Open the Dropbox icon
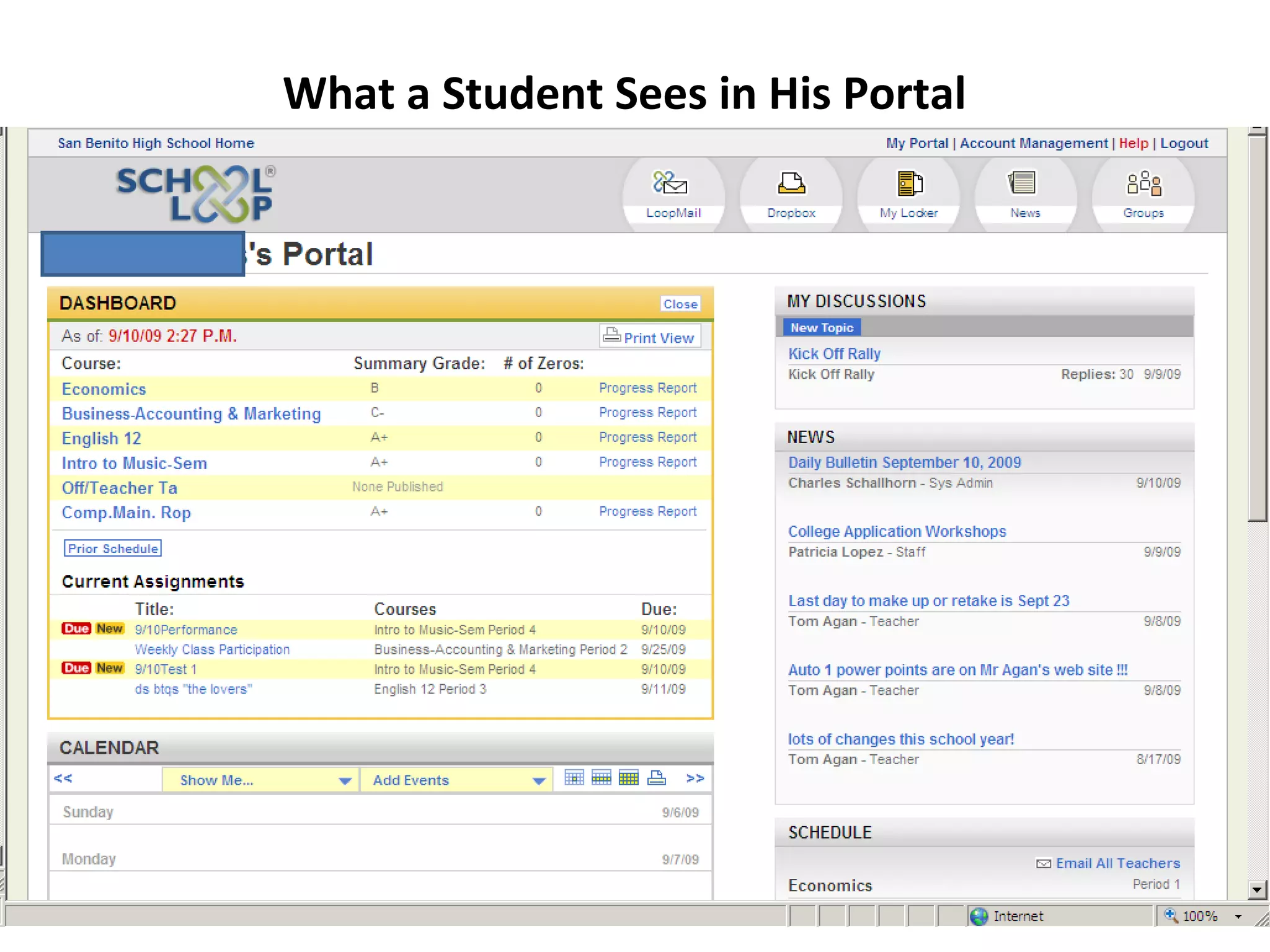The width and height of the screenshot is (1270, 952). [791, 193]
